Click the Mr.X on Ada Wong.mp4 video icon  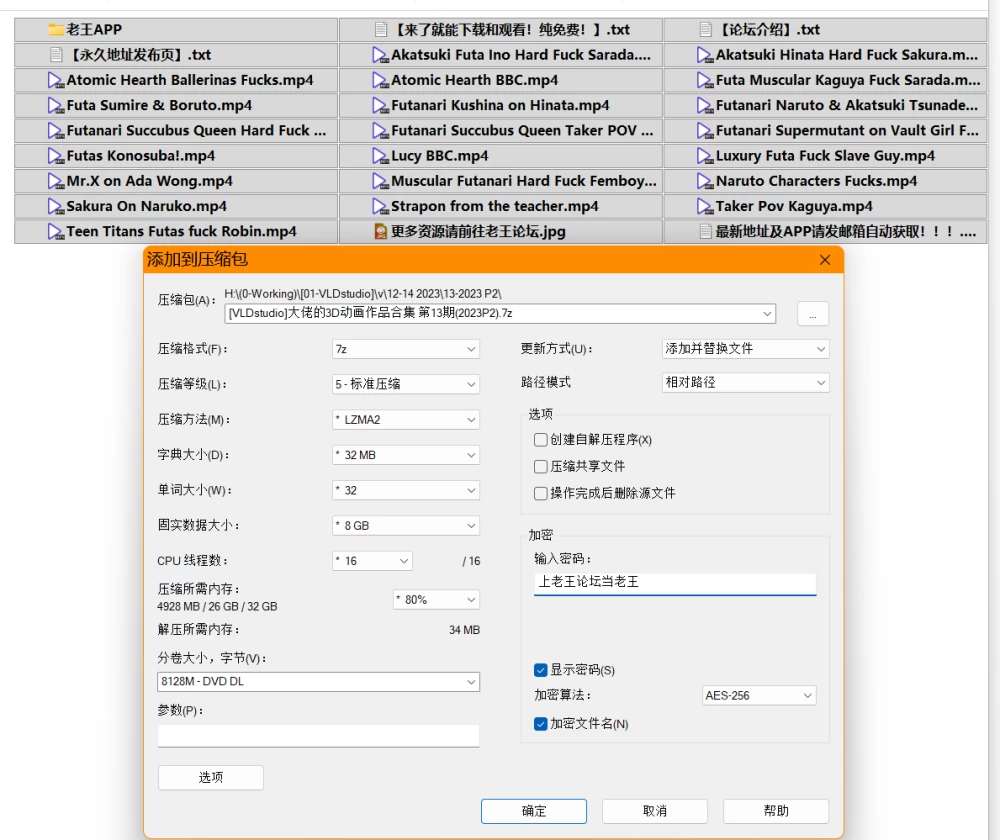pos(56,181)
